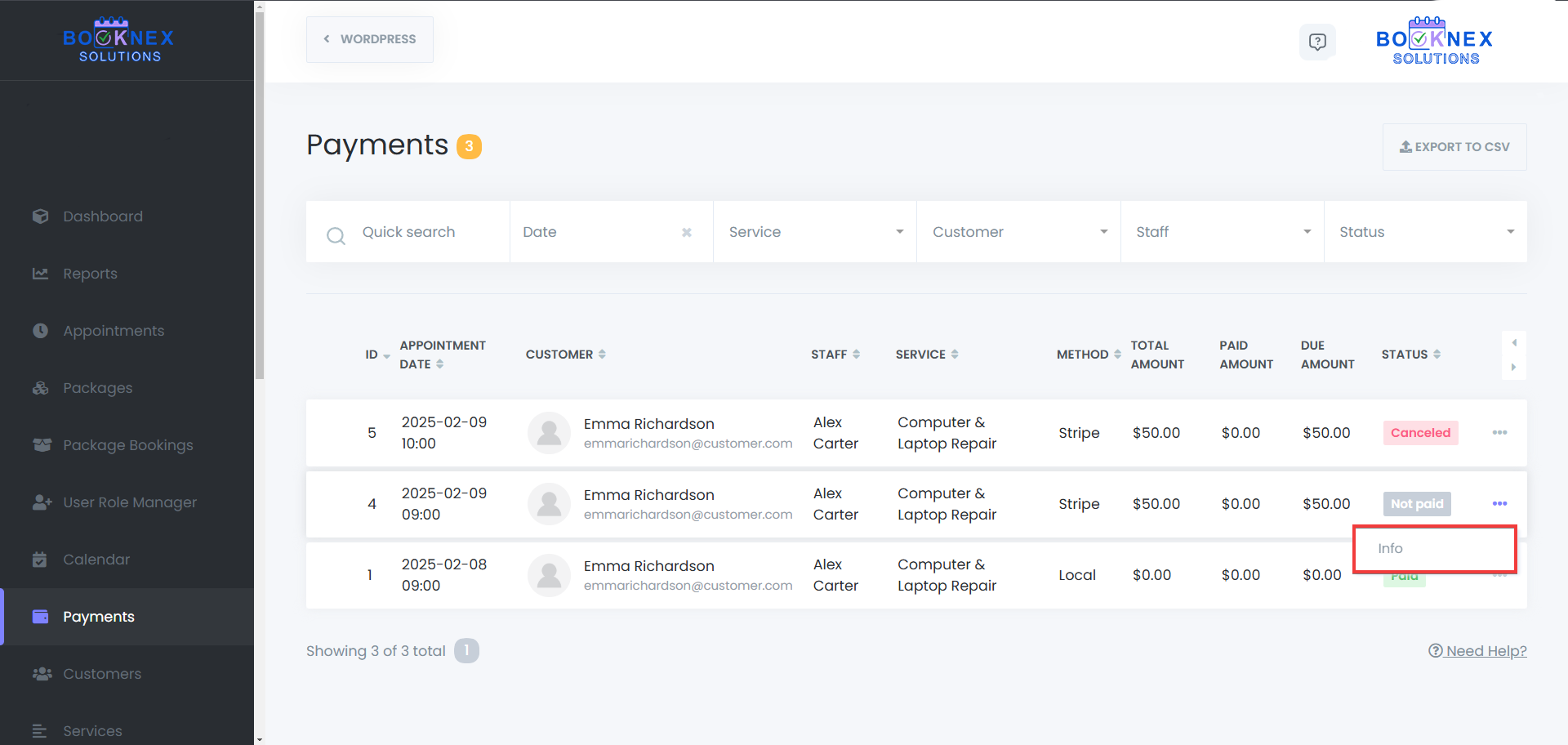Image resolution: width=1568 pixels, height=745 pixels.
Task: Click the Reports chart icon in sidebar
Action: pos(41,274)
